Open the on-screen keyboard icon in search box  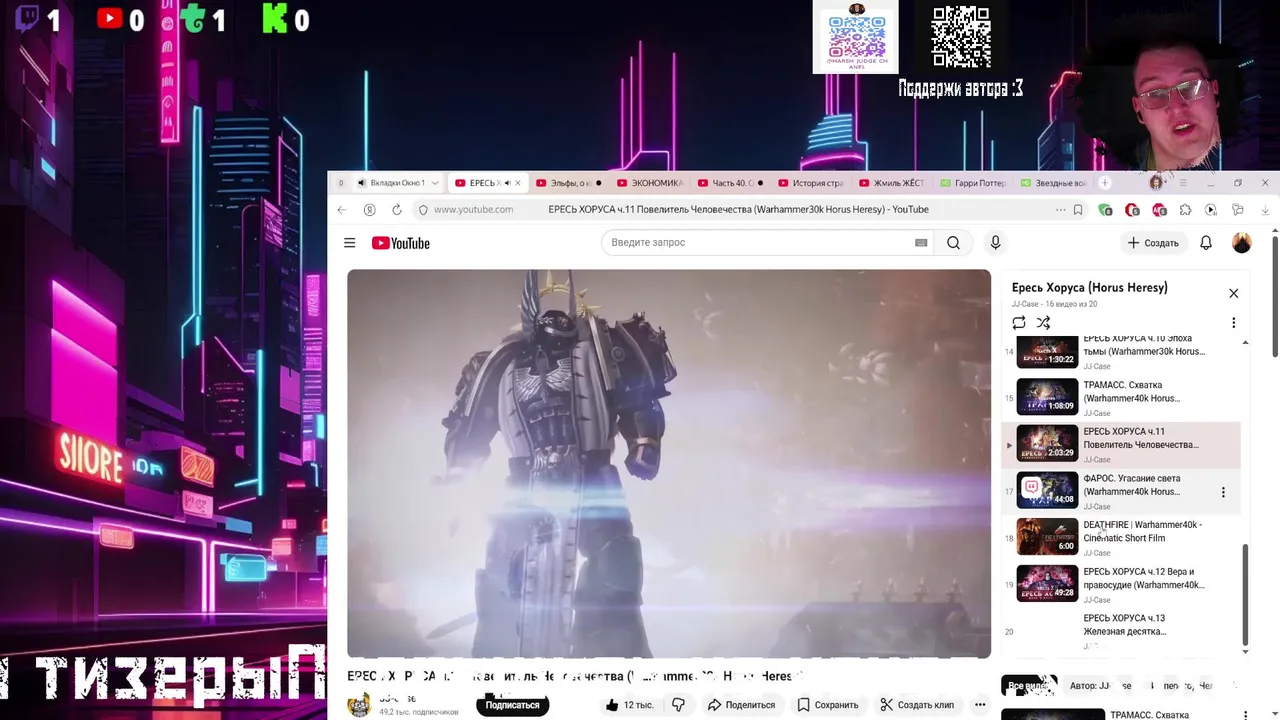coord(921,243)
